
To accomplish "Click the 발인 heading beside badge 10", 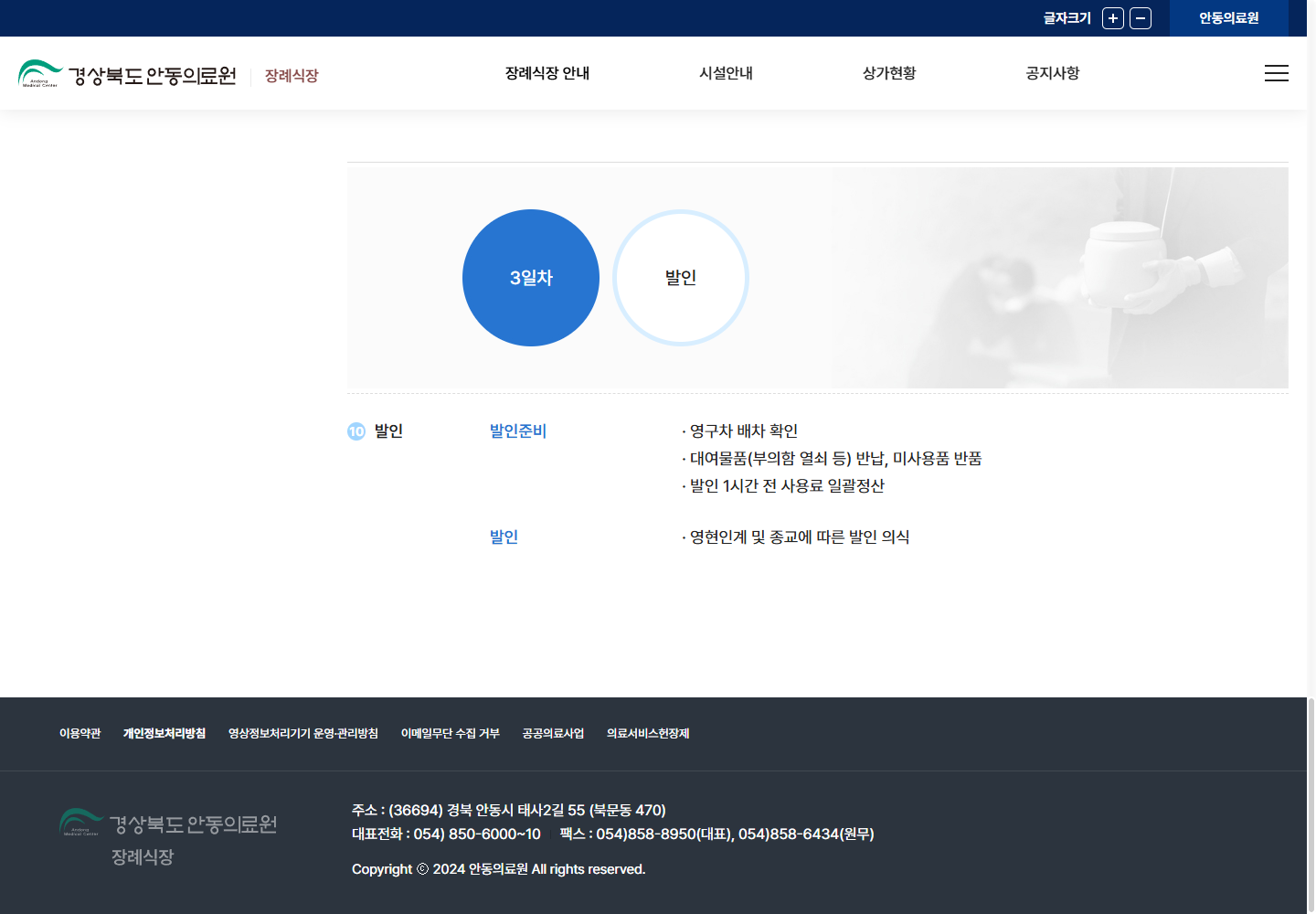I will 388,431.
